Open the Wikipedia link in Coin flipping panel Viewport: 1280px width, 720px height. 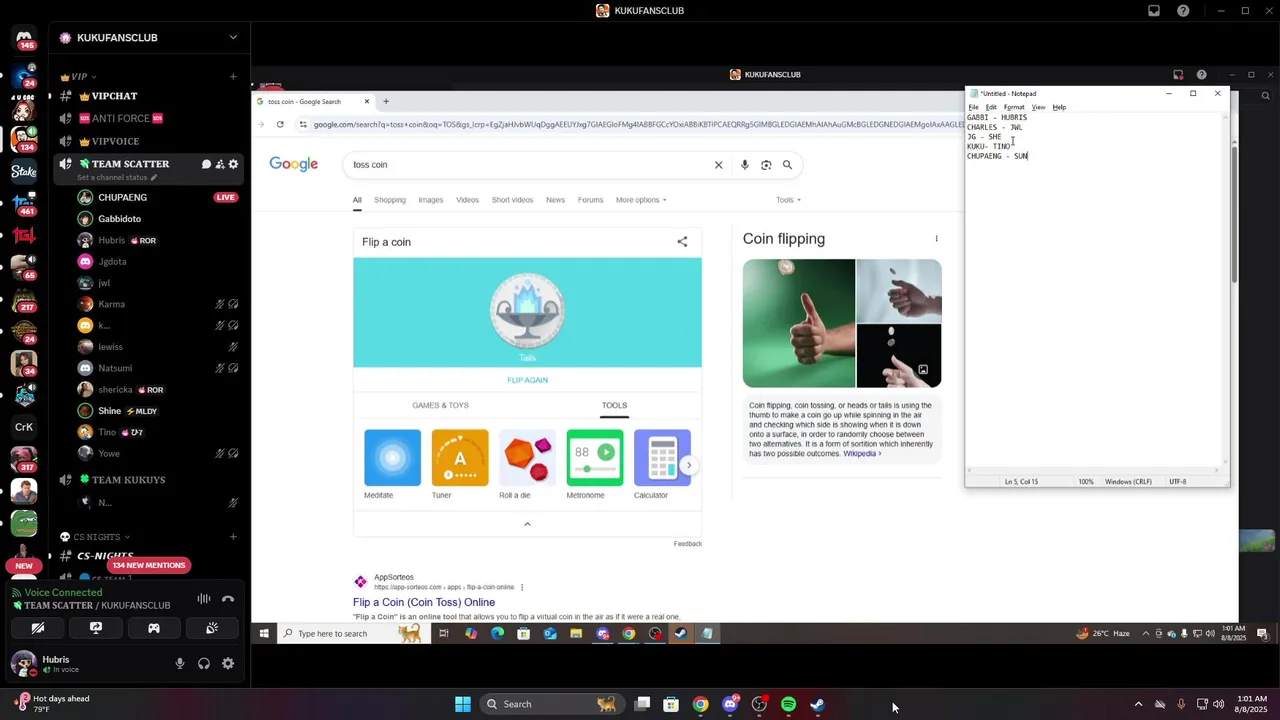[x=862, y=454]
